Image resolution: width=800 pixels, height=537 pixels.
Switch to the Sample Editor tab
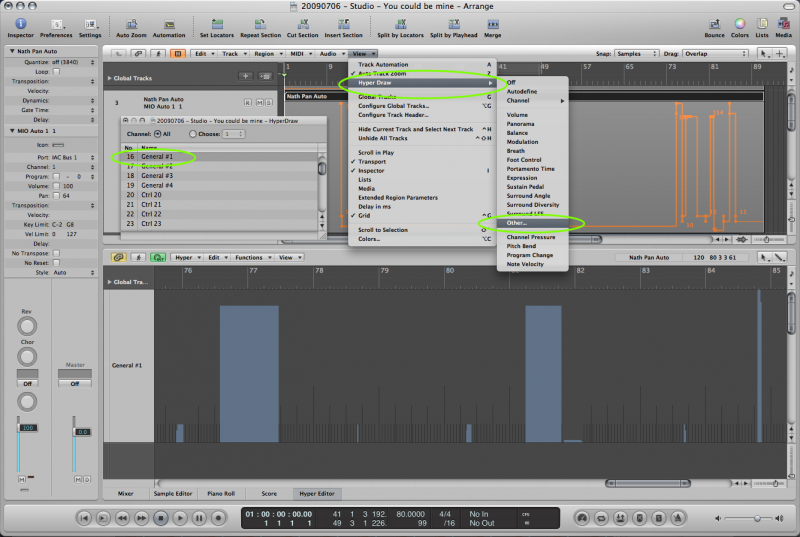click(173, 494)
